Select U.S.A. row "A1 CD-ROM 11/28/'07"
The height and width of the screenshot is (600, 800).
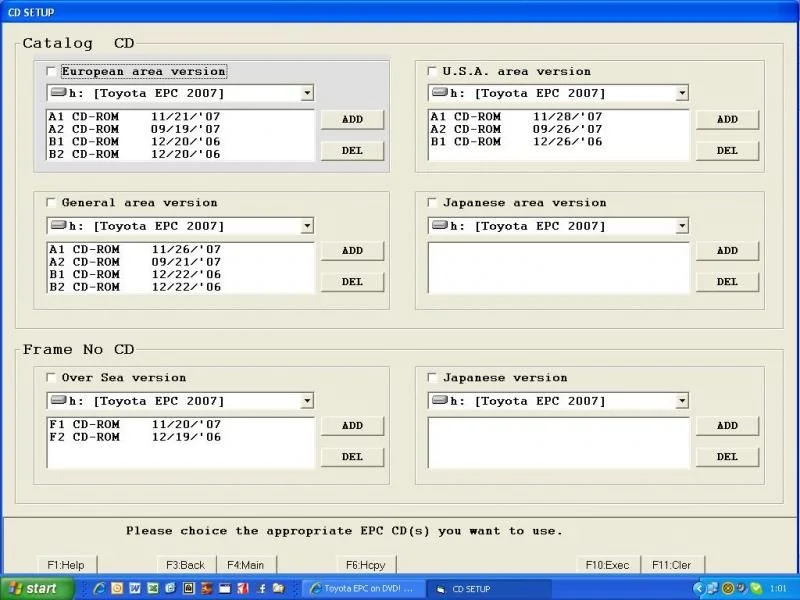click(558, 117)
